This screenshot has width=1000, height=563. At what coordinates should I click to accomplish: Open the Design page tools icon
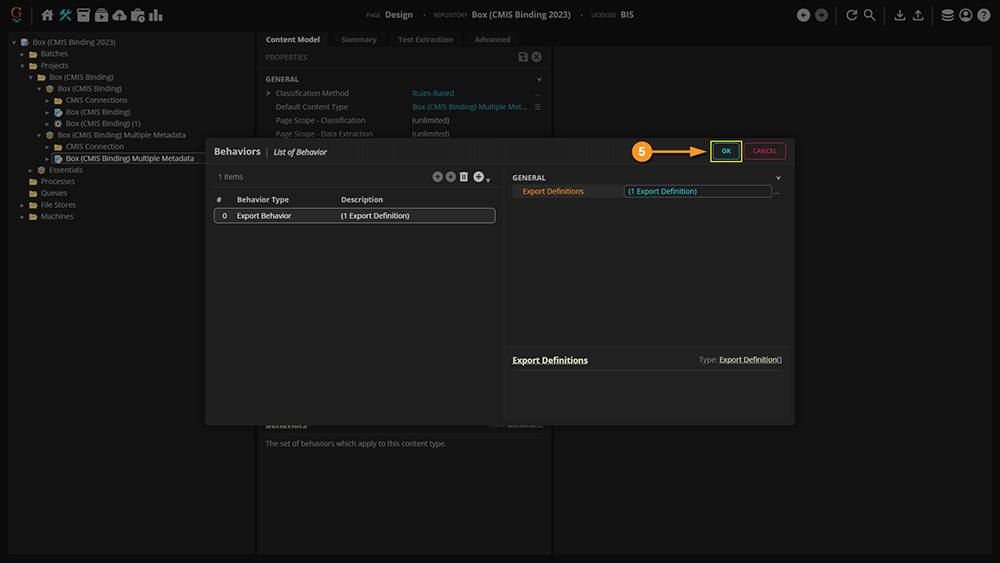tap(65, 15)
